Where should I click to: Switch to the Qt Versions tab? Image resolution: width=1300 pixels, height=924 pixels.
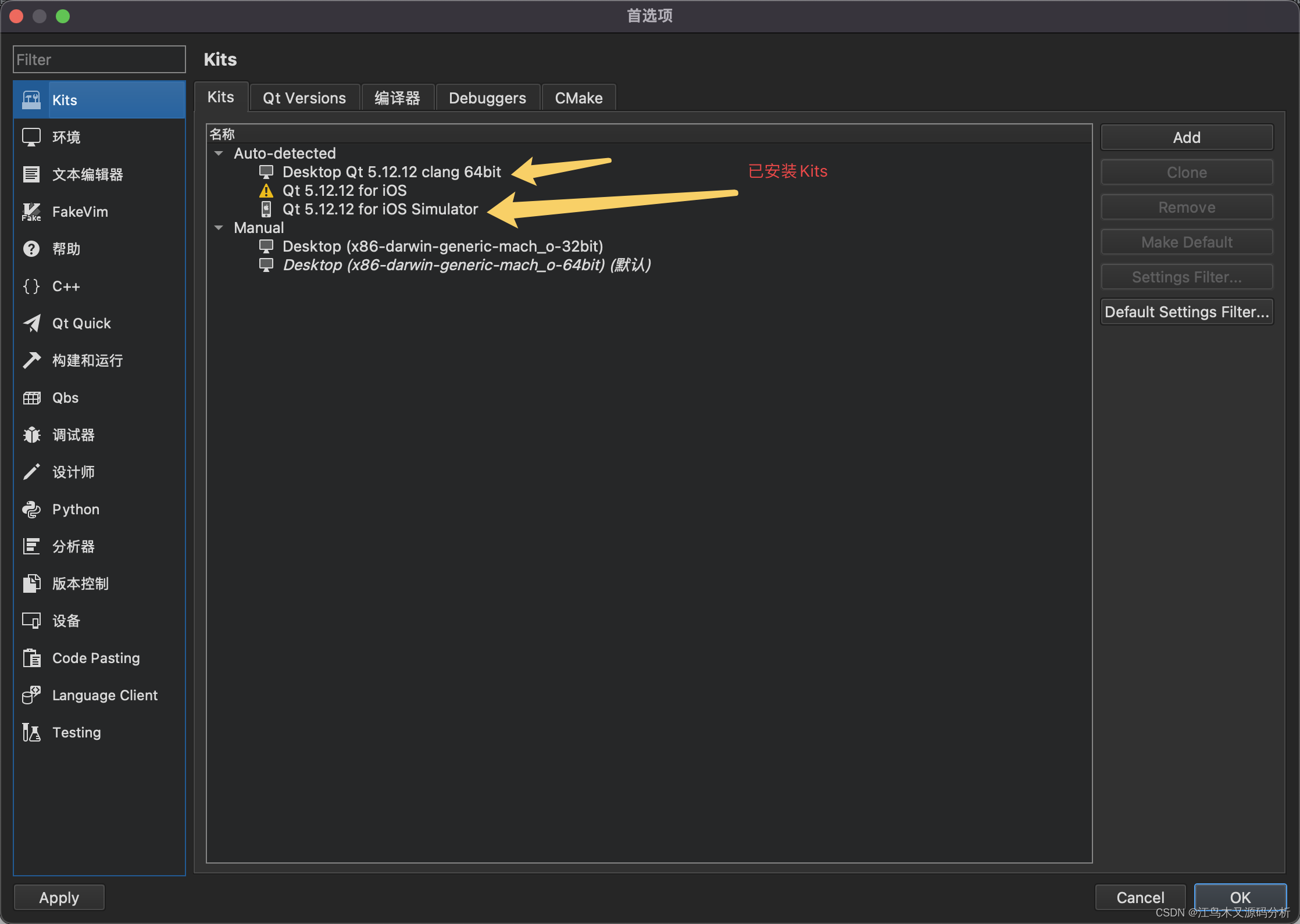(x=304, y=98)
